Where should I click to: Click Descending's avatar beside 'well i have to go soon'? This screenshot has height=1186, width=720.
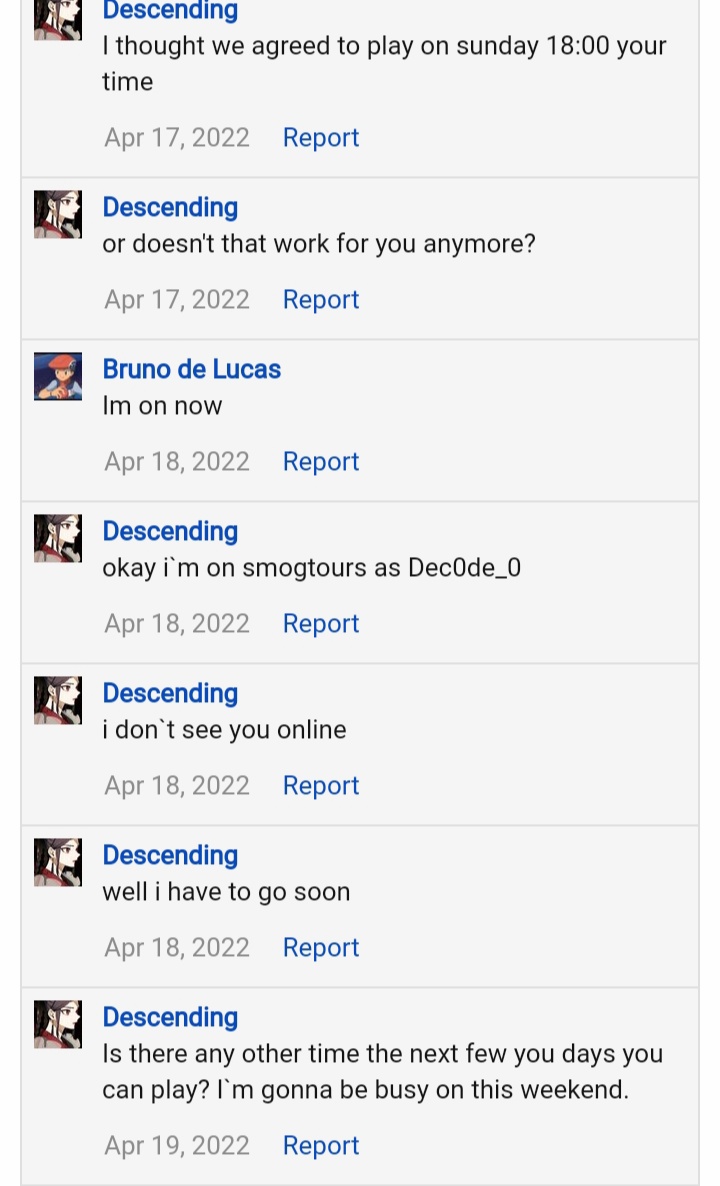click(x=57, y=862)
